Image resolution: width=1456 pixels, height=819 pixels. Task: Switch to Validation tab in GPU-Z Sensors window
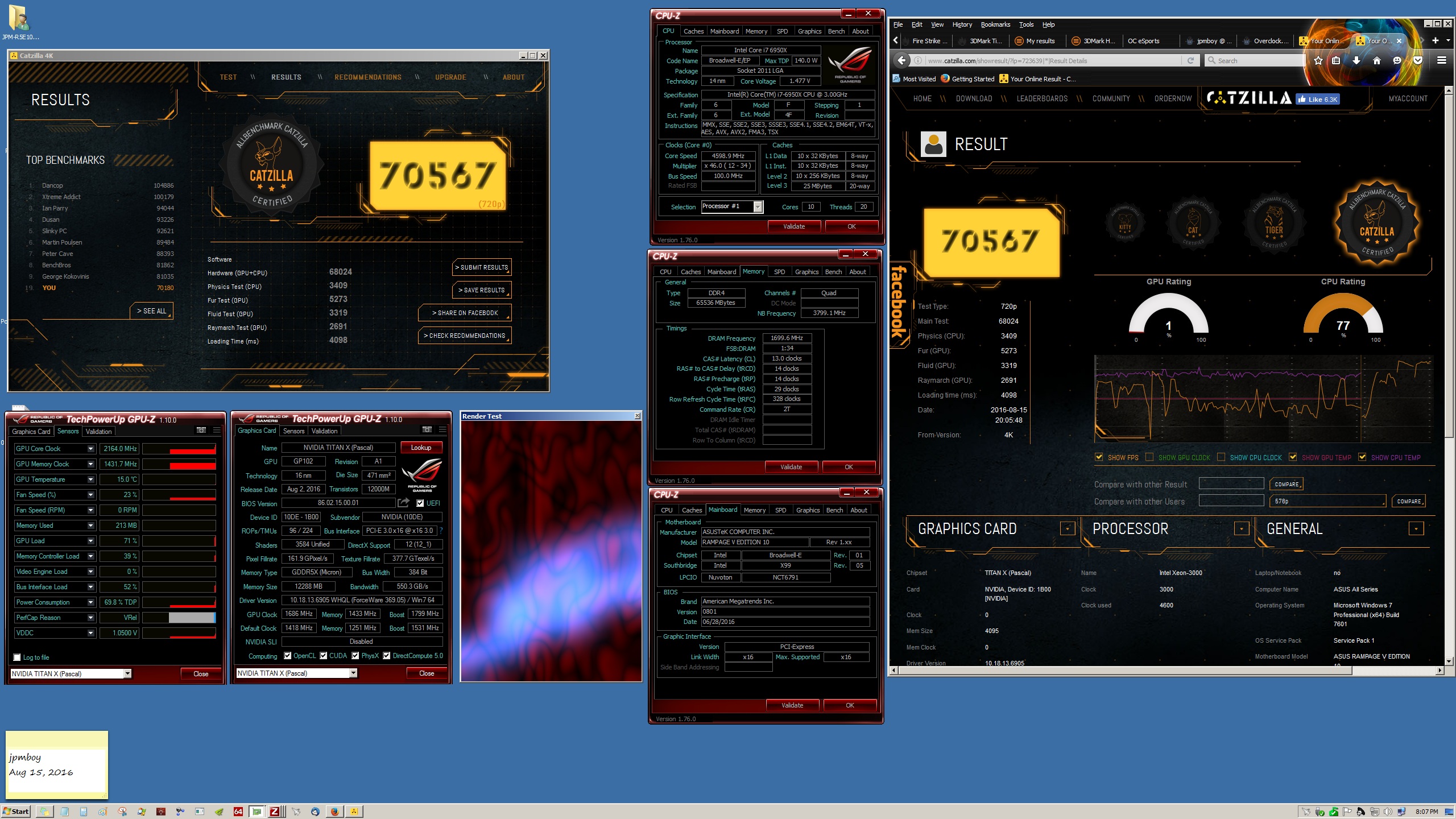point(98,431)
